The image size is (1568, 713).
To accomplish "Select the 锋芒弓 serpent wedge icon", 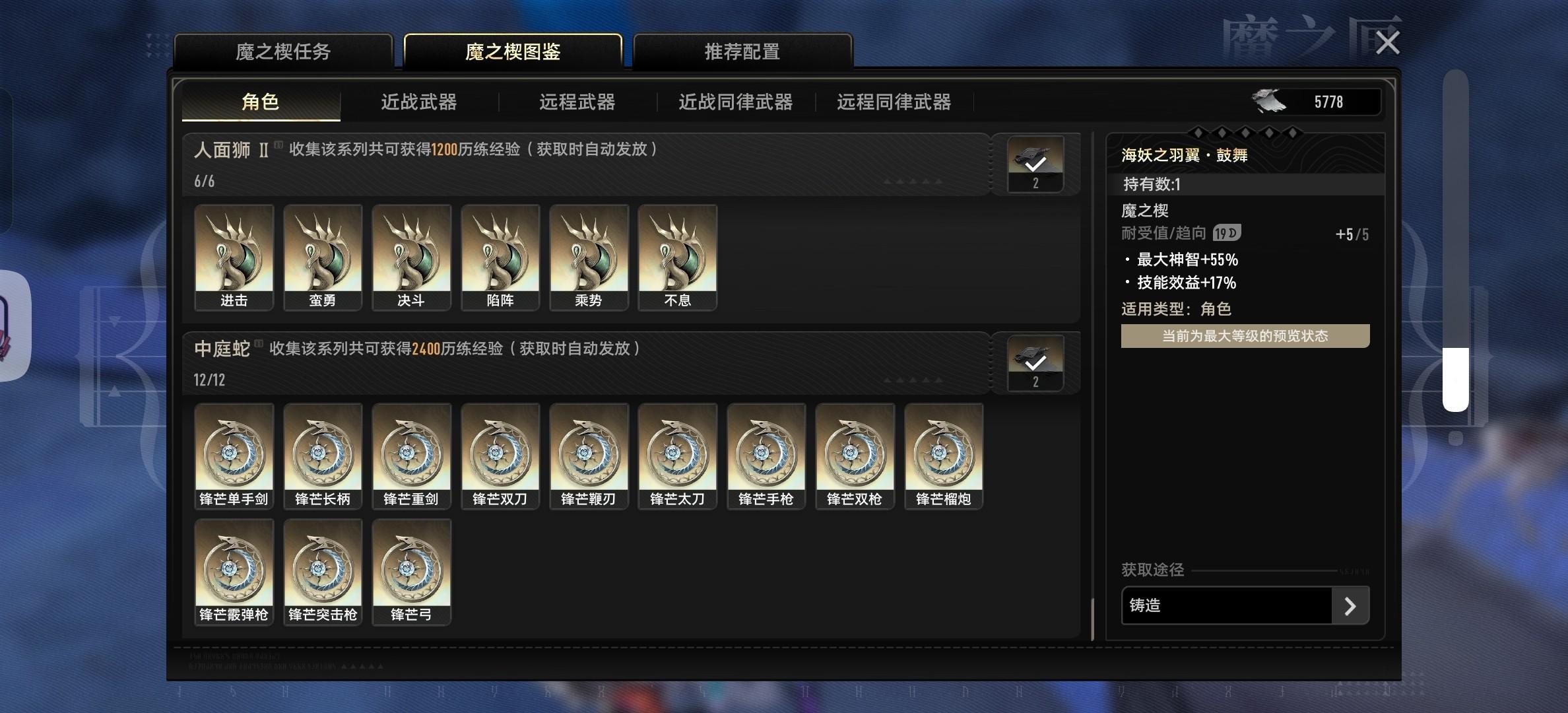I will click(x=411, y=572).
